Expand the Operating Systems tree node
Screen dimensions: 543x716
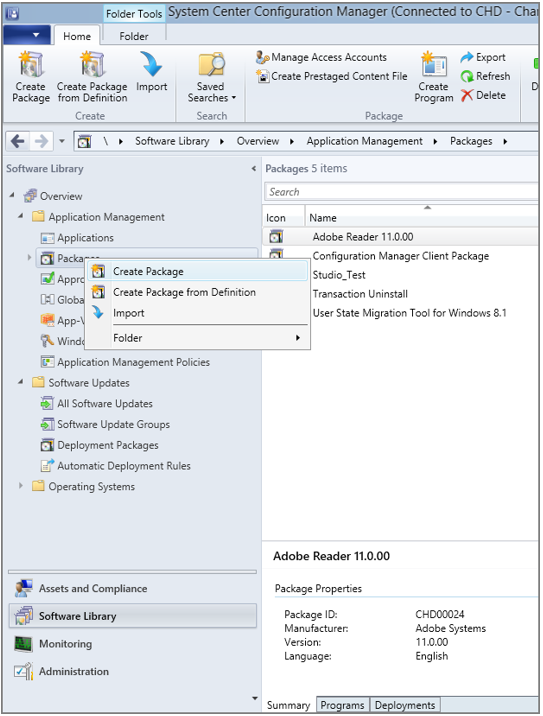coord(21,486)
